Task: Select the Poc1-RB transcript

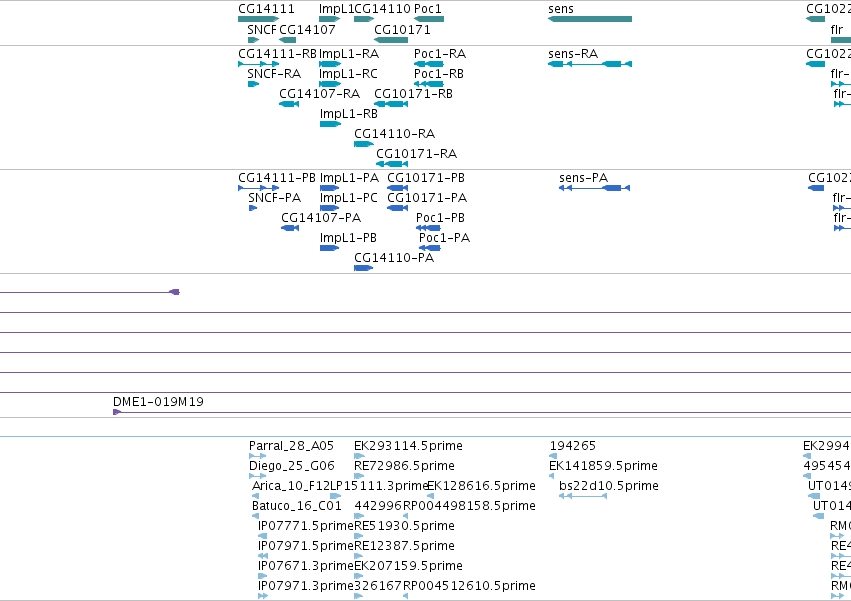Action: pyautogui.click(x=429, y=84)
